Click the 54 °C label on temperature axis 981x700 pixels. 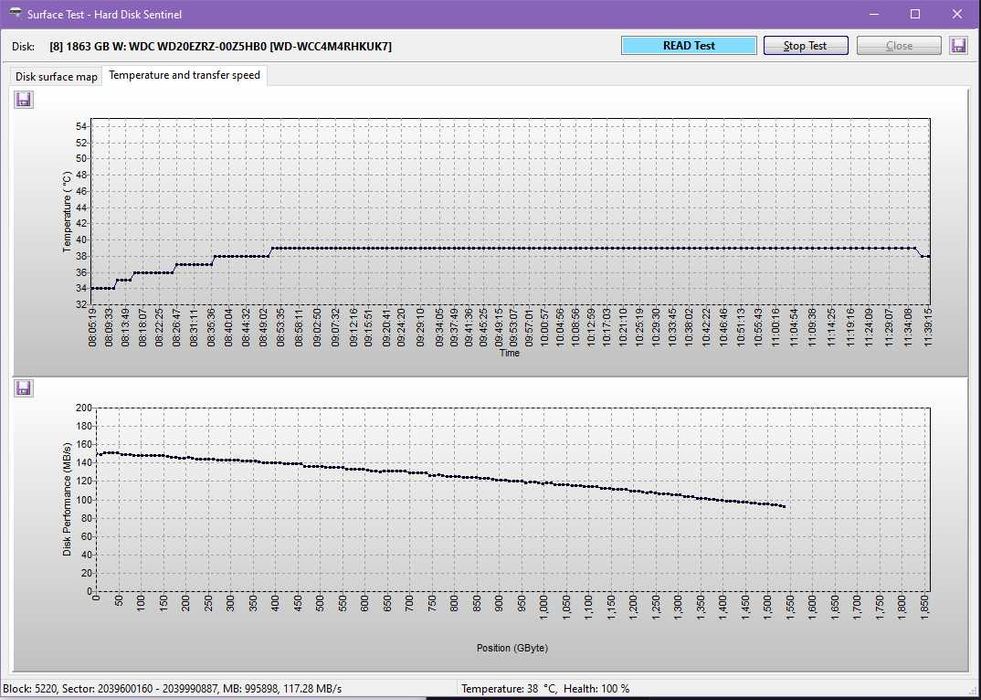81,126
